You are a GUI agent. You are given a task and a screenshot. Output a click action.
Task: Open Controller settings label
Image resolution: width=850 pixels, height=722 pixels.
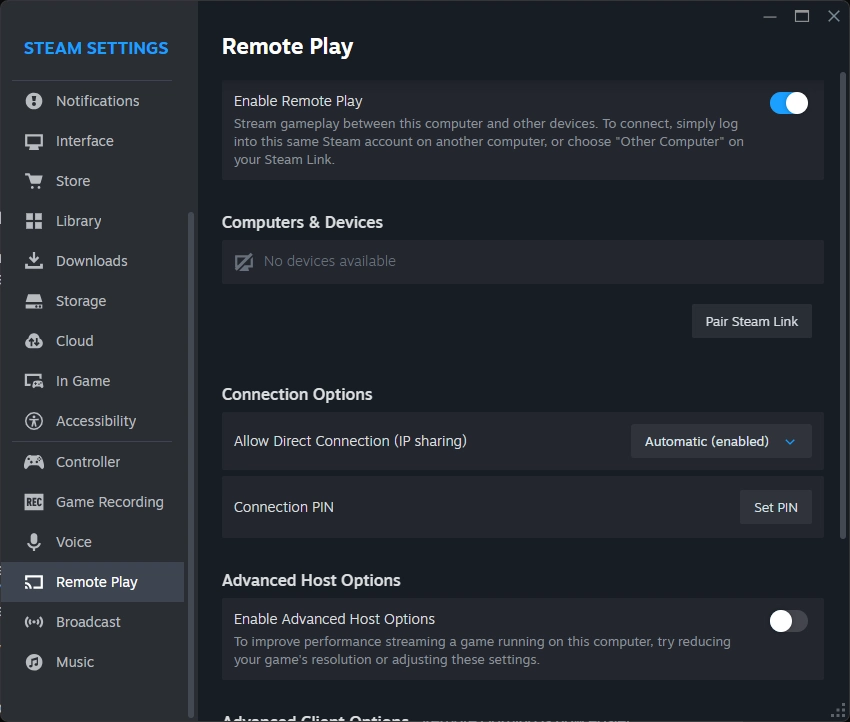(x=88, y=462)
